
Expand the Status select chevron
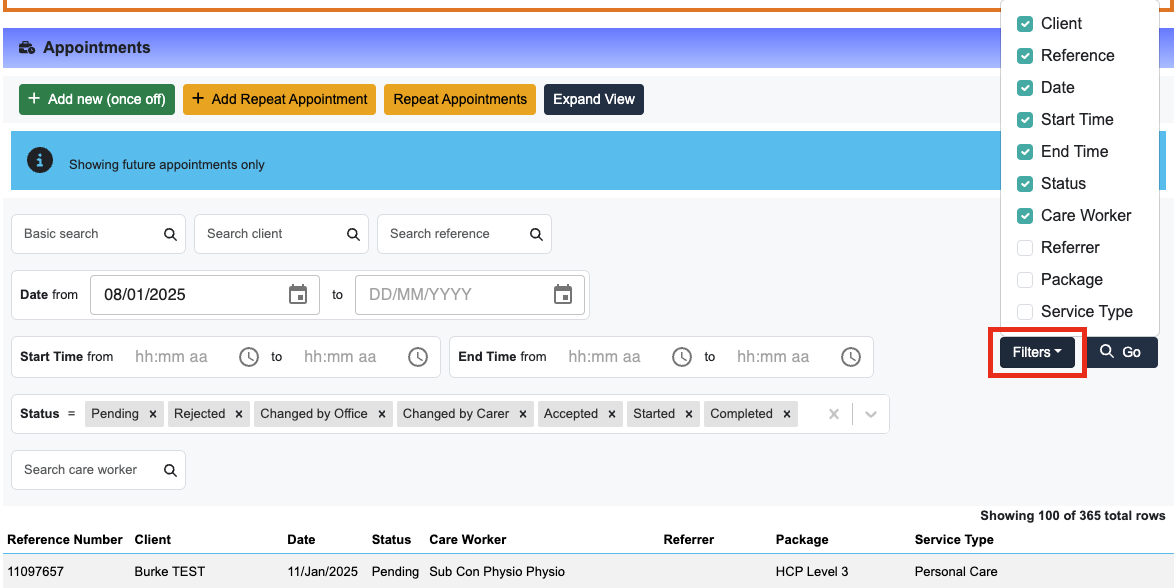click(871, 414)
